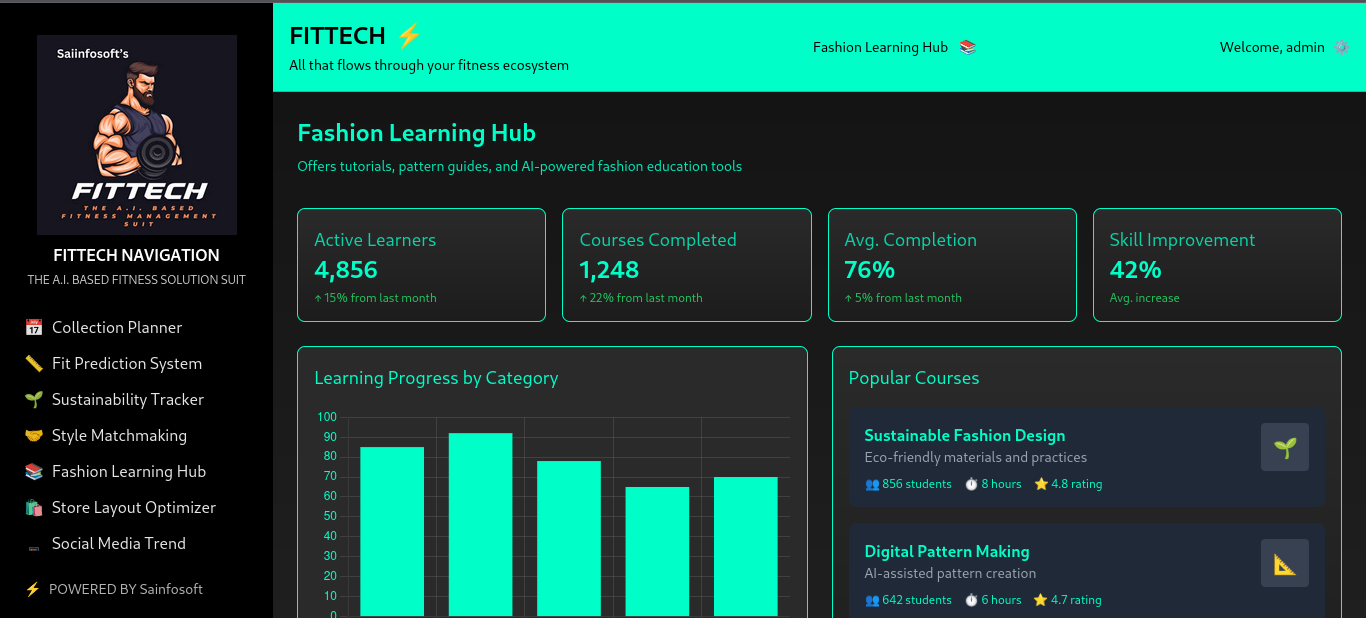1366x618 pixels.
Task: Open settings gear next to Welcome, admin
Action: pyautogui.click(x=1341, y=48)
